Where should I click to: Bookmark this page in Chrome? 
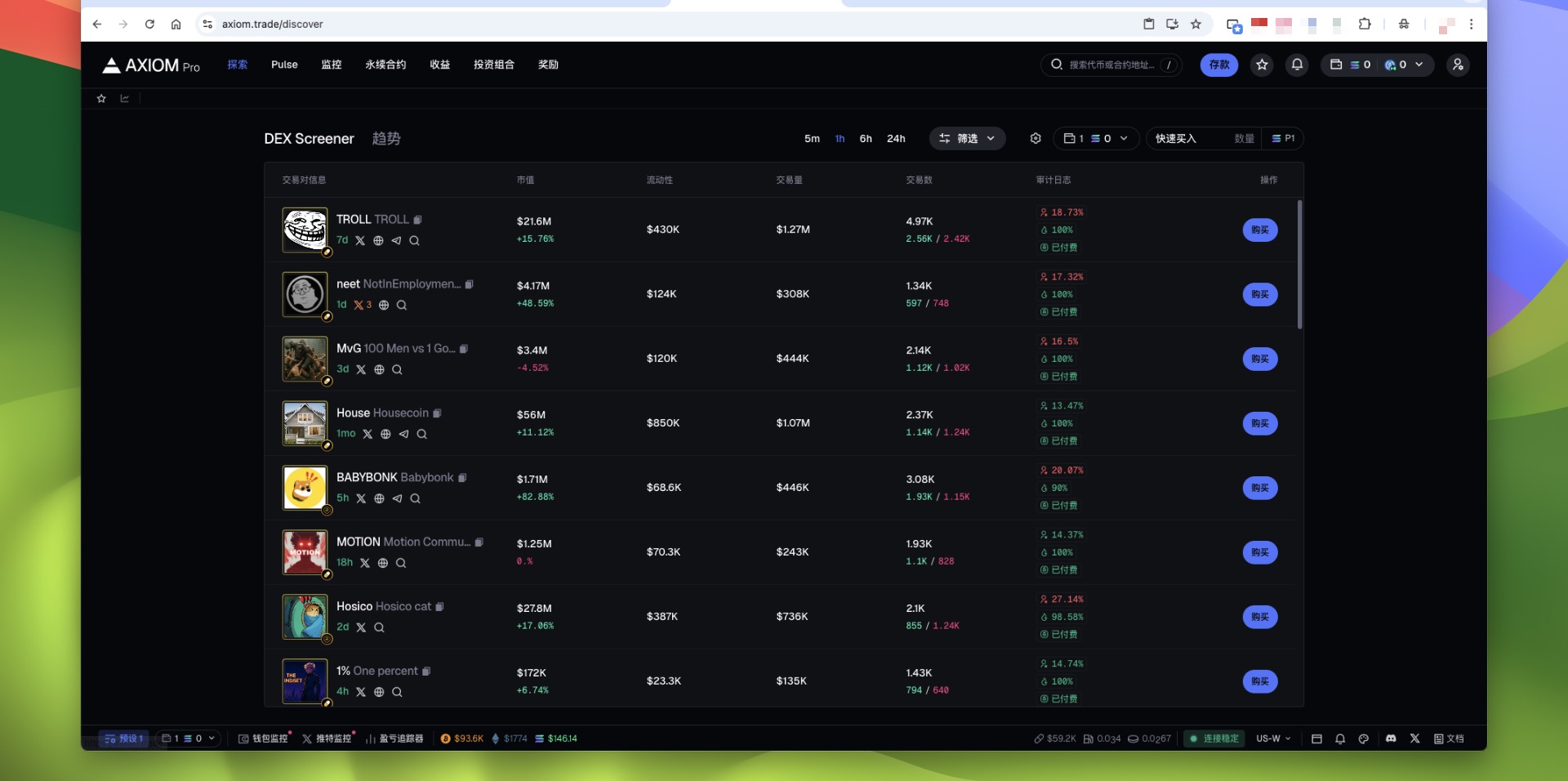click(1196, 25)
